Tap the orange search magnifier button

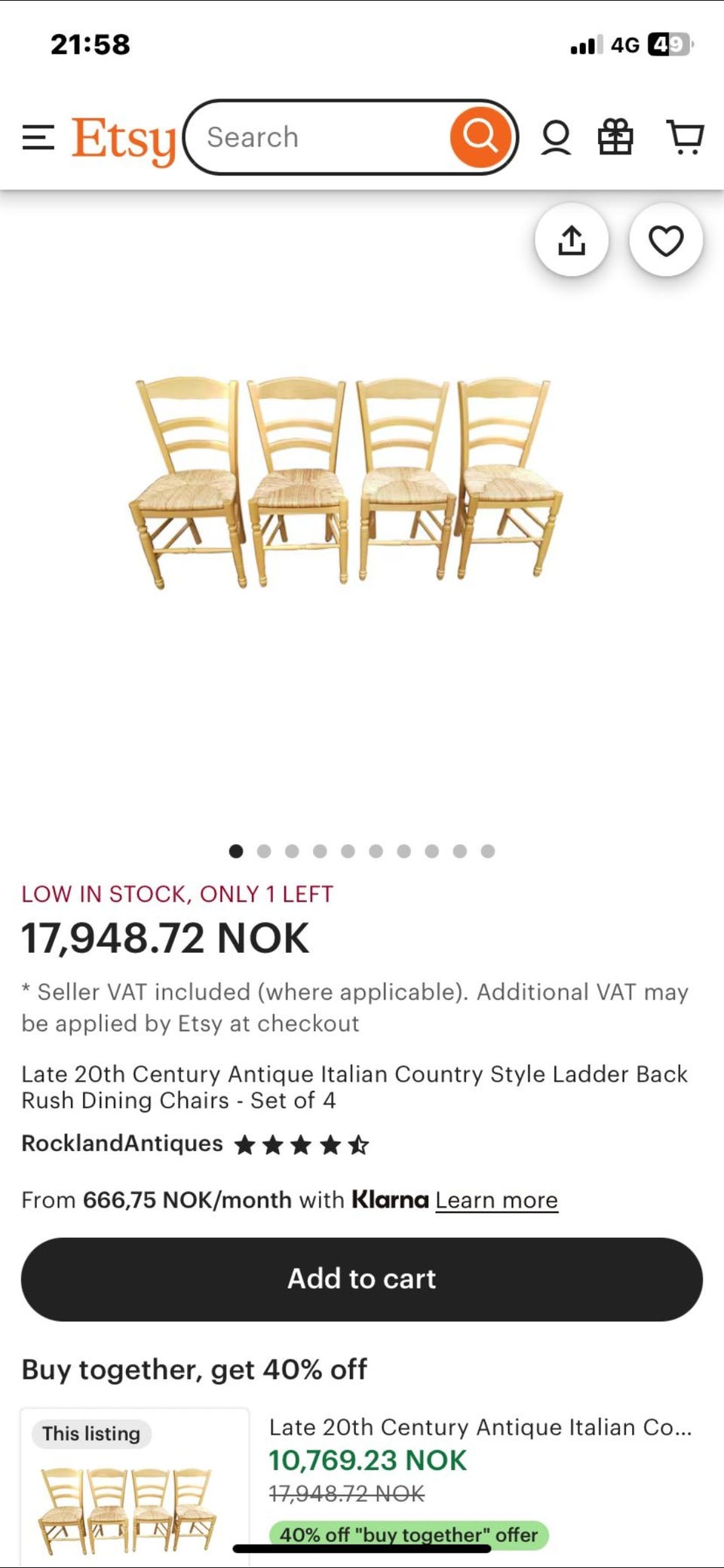pyautogui.click(x=480, y=137)
